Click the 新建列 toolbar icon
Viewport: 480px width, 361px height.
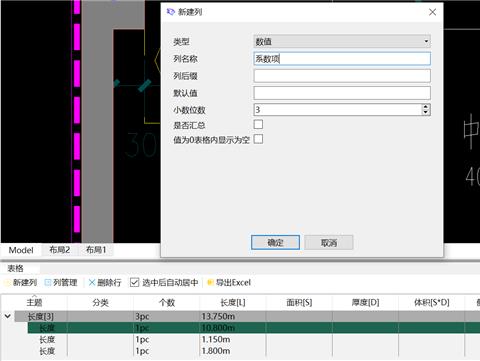[x=7, y=283]
